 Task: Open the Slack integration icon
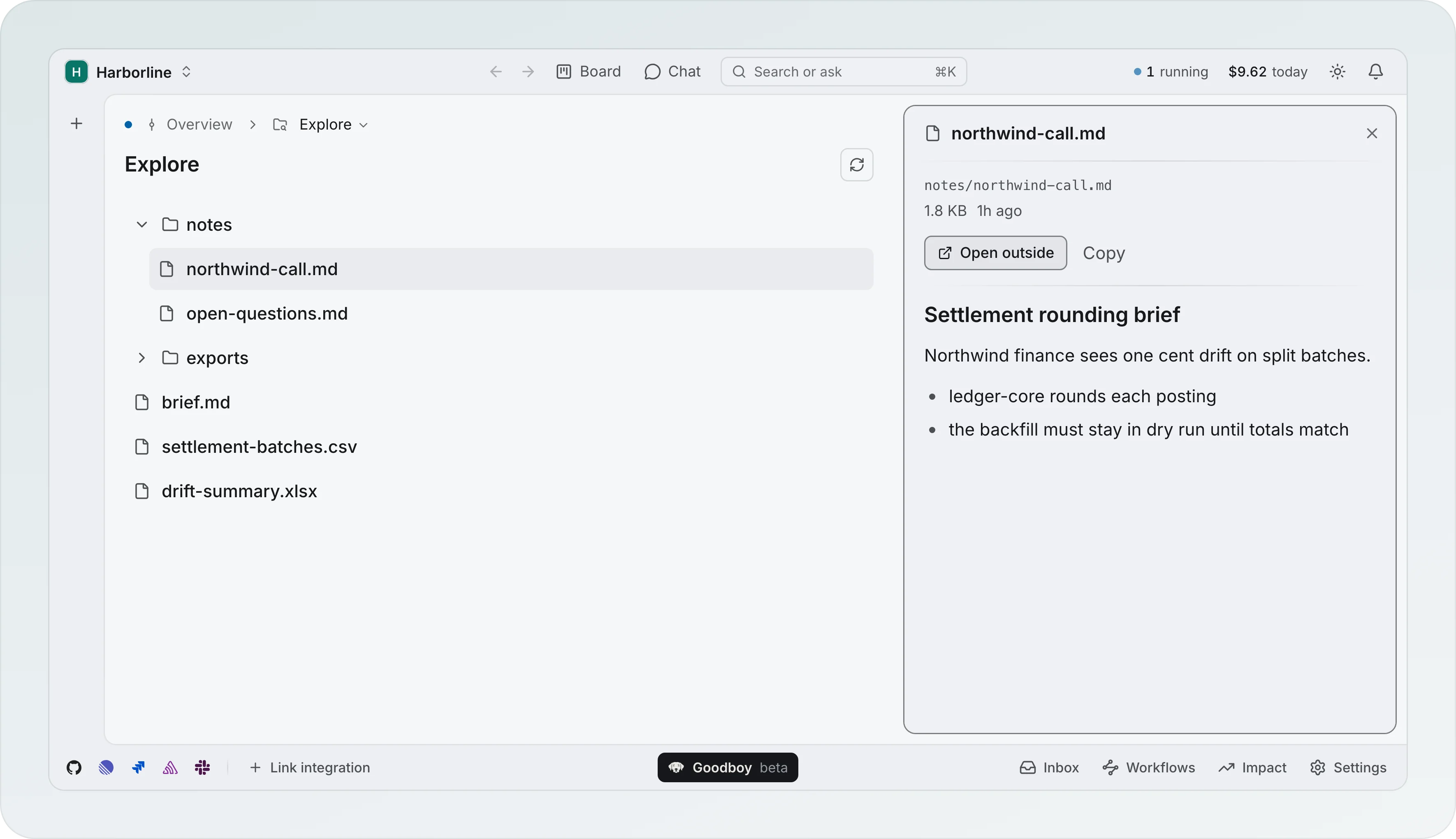(x=202, y=767)
